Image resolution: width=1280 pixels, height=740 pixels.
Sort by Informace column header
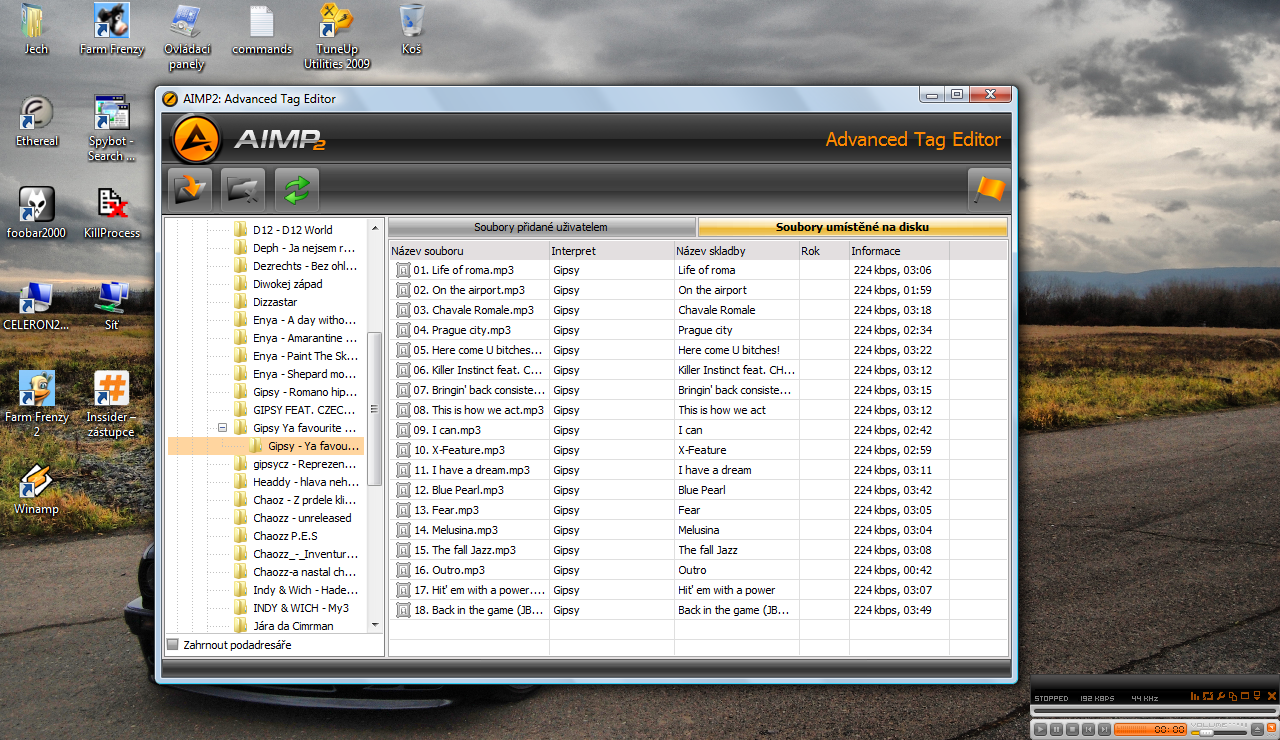[899, 251]
